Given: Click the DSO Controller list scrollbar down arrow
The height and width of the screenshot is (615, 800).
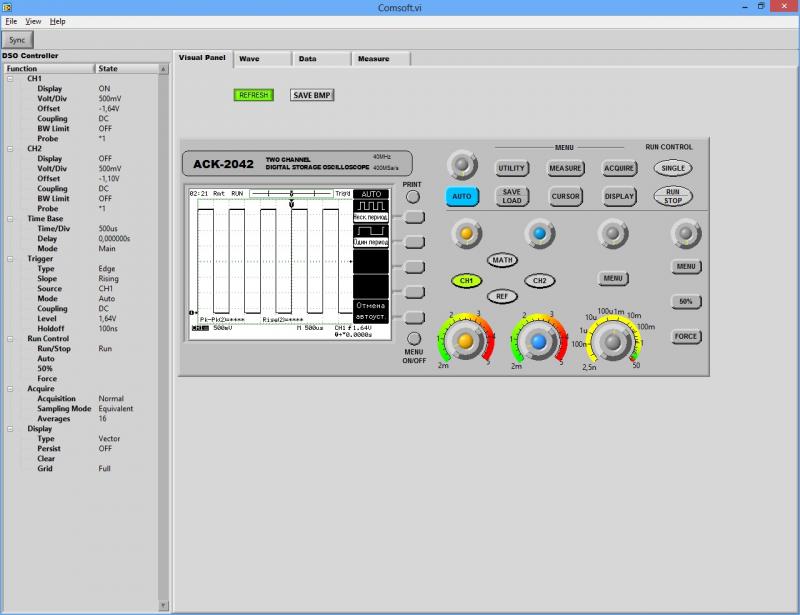Looking at the screenshot, I should 163,606.
